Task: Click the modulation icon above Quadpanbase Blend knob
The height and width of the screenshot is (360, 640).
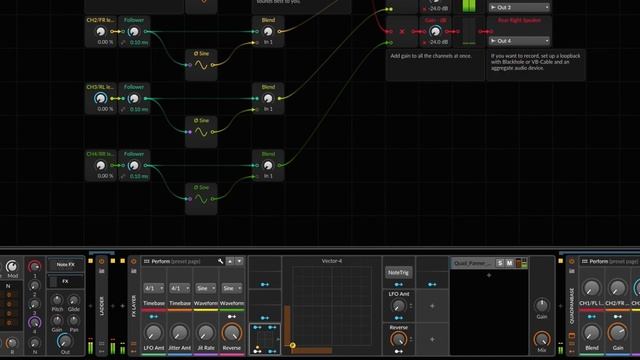Action: click(x=592, y=316)
